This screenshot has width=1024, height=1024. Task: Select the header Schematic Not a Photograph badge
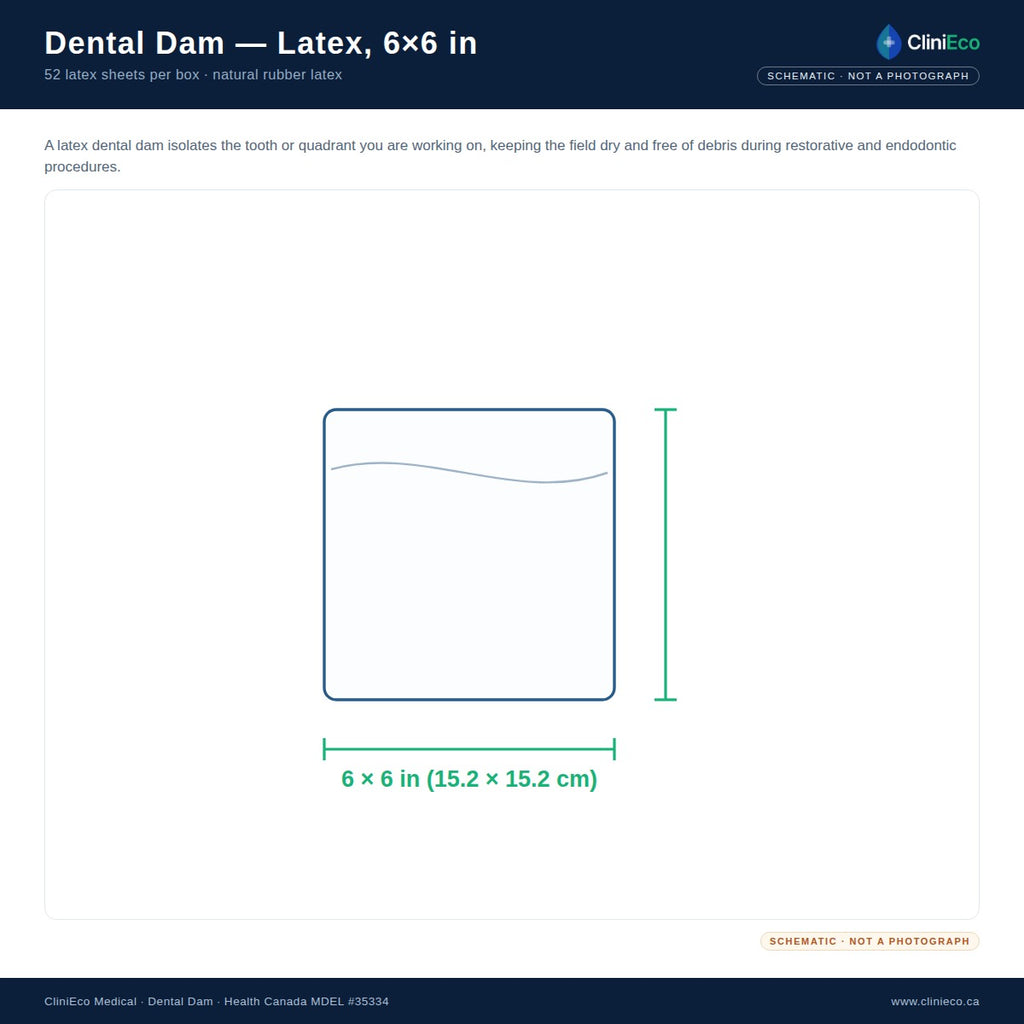point(868,76)
